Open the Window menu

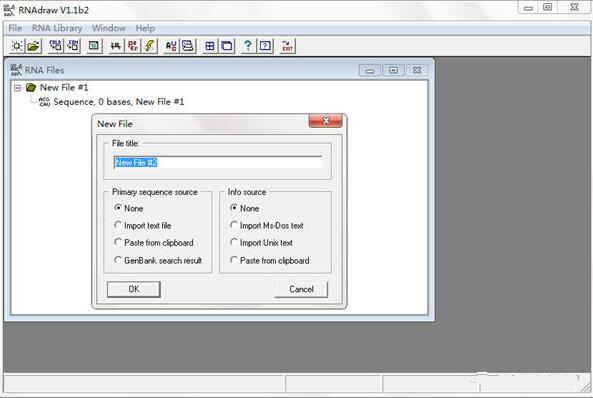(109, 28)
